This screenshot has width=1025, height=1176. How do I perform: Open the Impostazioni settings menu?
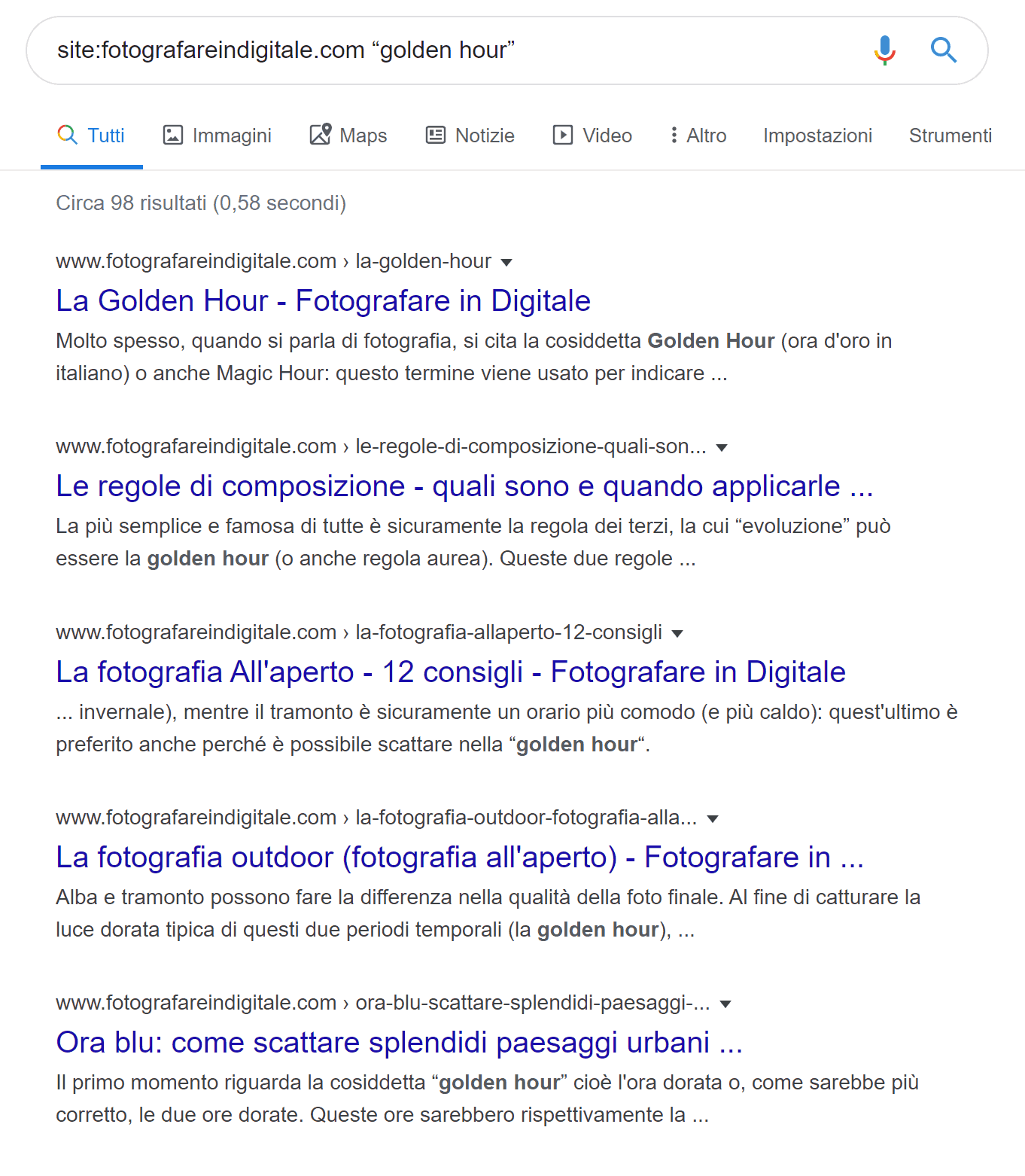coord(817,136)
